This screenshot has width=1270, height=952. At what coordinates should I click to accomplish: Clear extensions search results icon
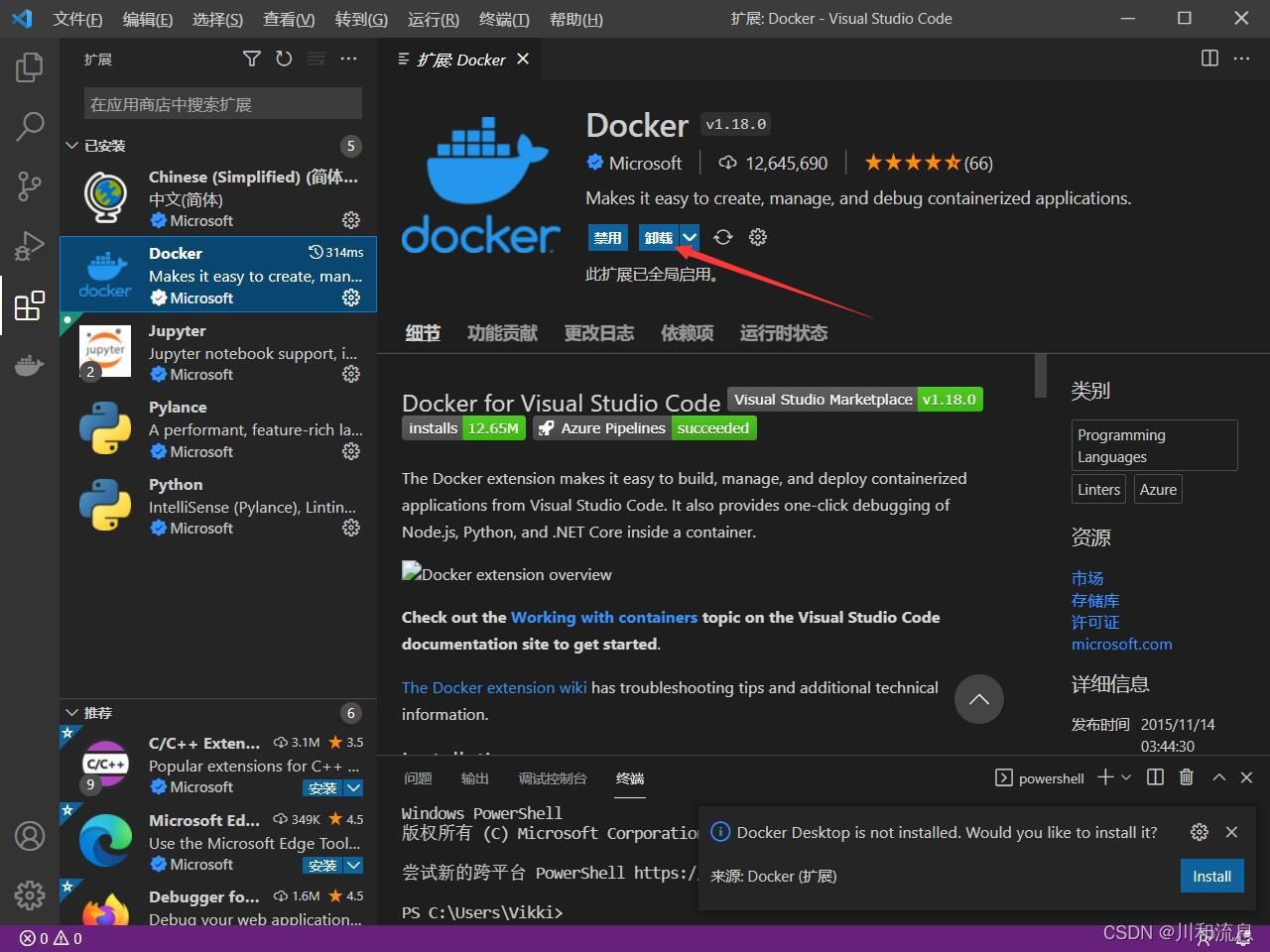pyautogui.click(x=317, y=59)
